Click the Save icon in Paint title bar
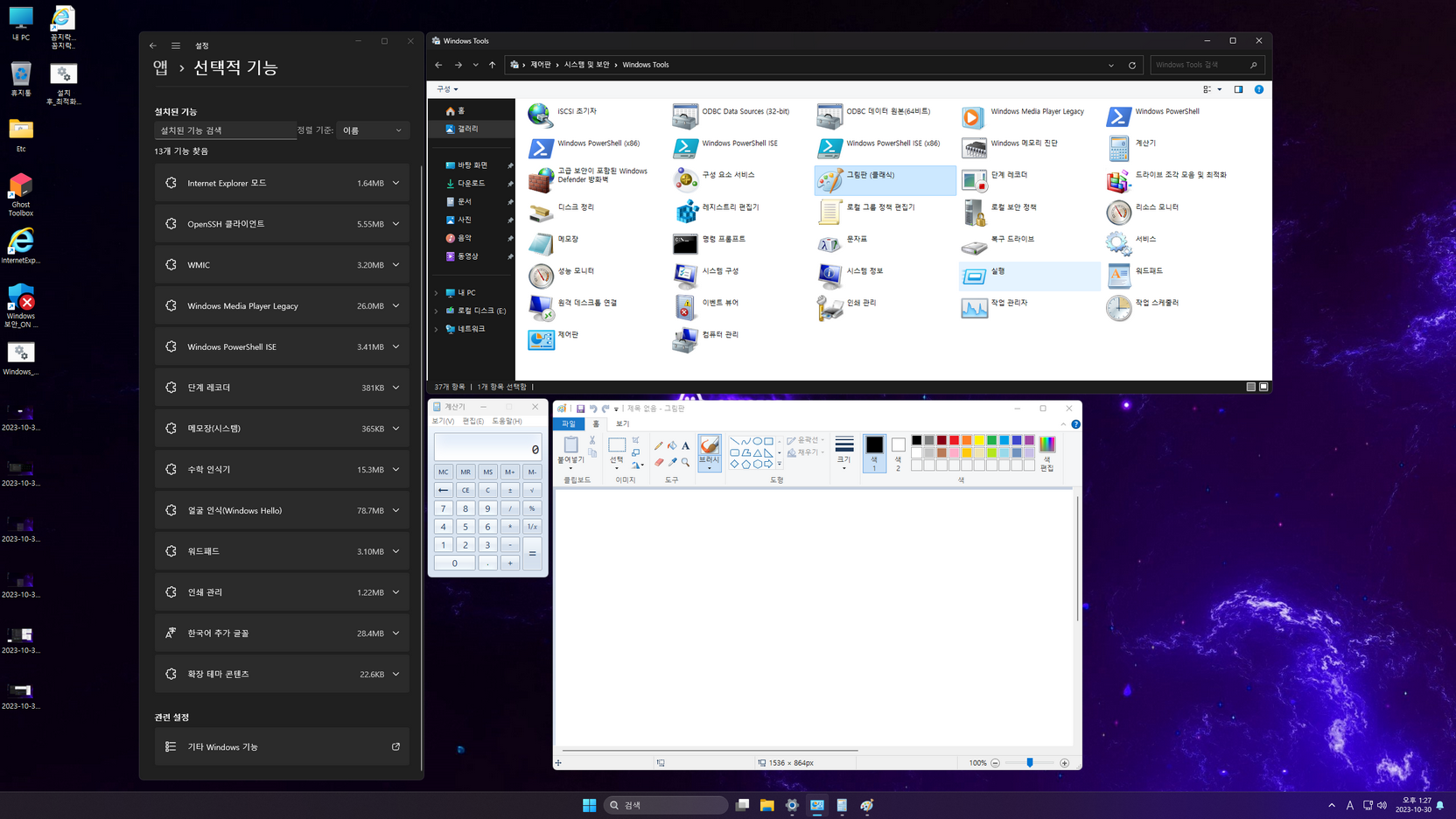Viewport: 1456px width, 819px height. pyautogui.click(x=580, y=409)
